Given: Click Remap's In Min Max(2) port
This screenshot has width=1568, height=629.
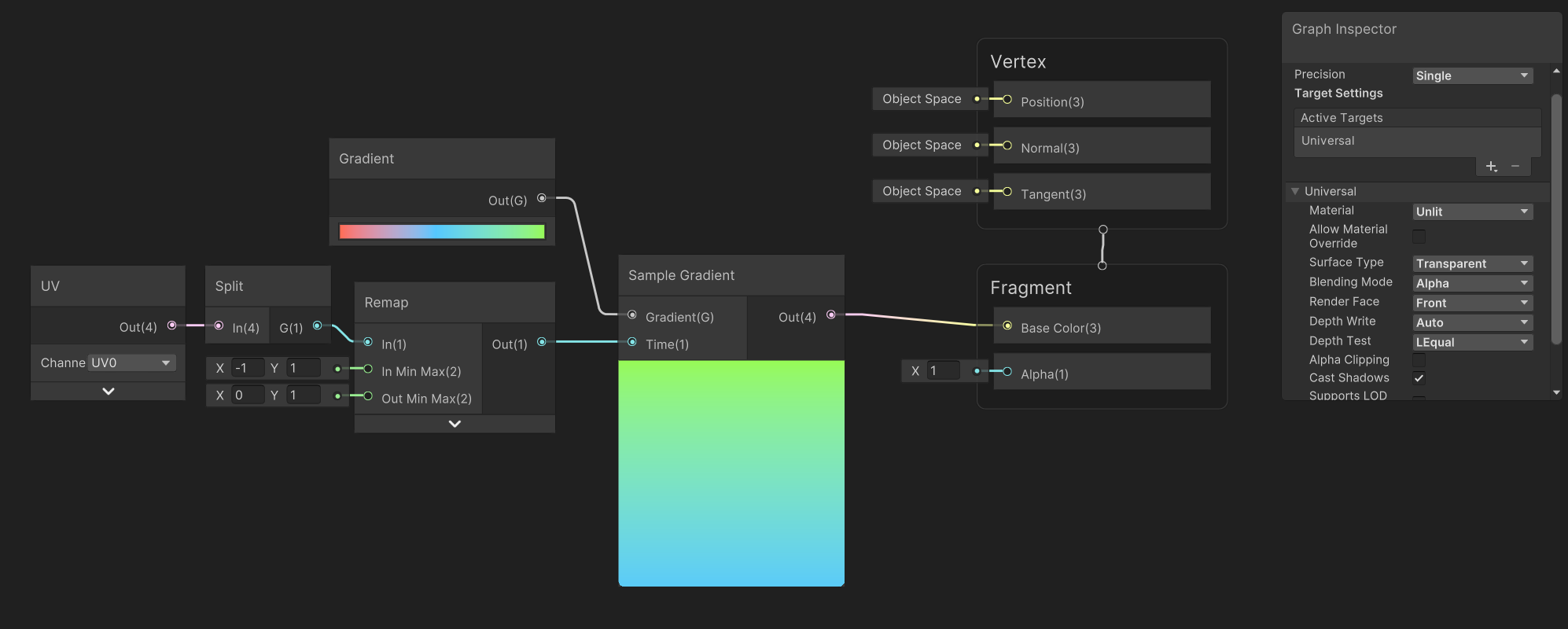Looking at the screenshot, I should point(367,370).
